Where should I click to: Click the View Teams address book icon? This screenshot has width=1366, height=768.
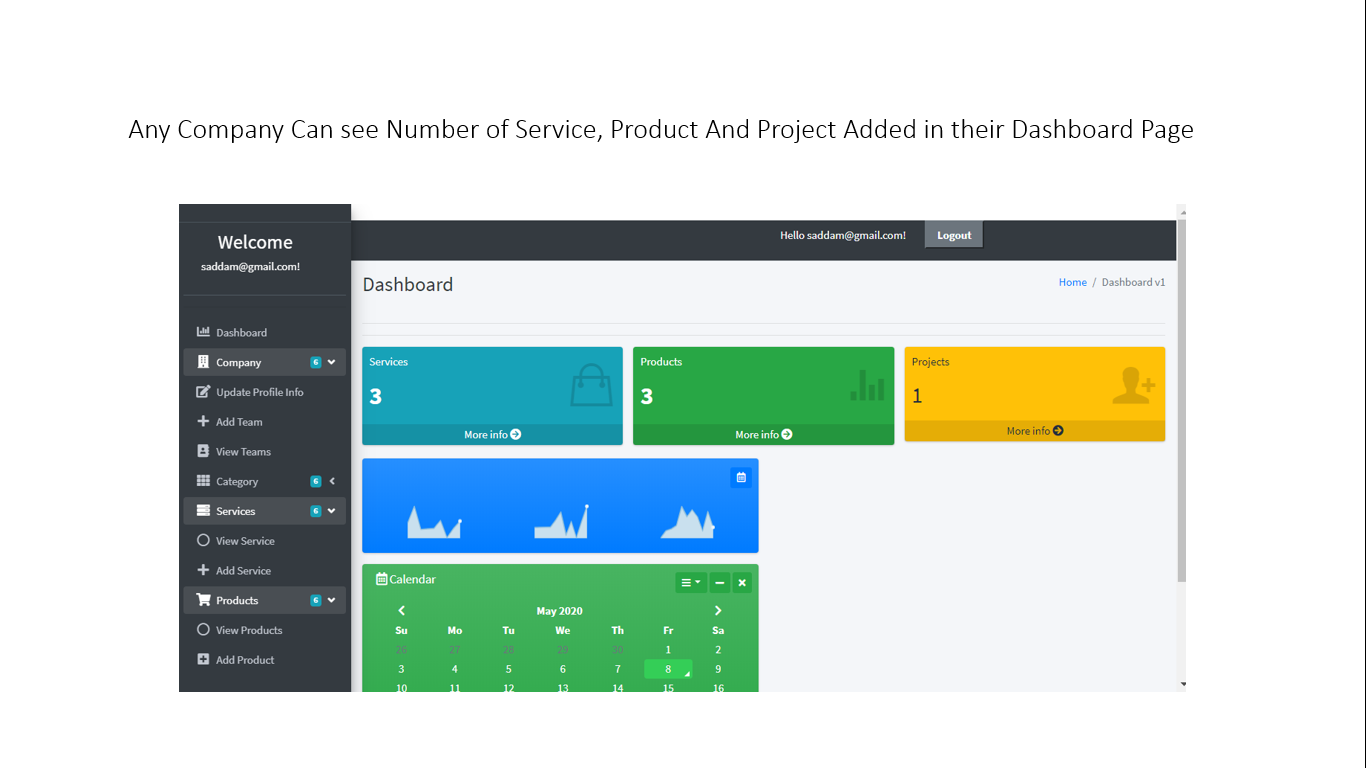(203, 451)
